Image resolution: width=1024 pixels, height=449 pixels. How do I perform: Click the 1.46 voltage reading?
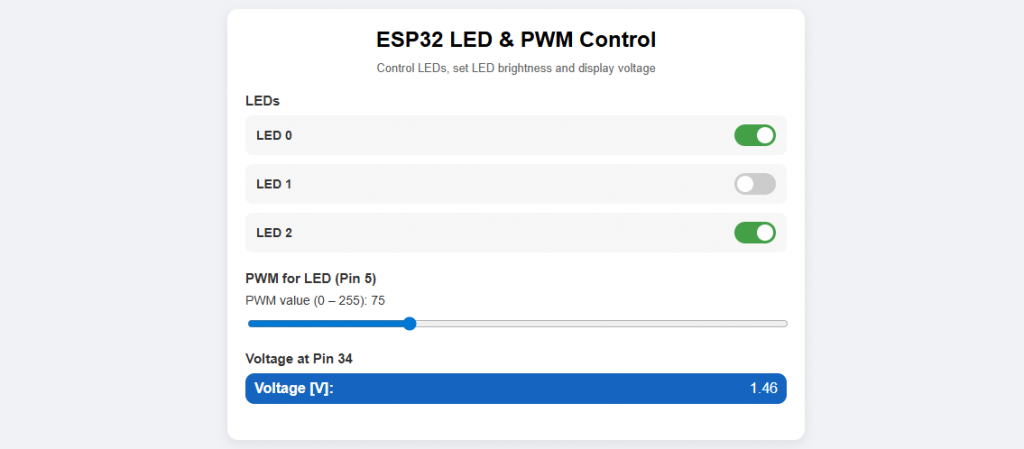click(763, 388)
